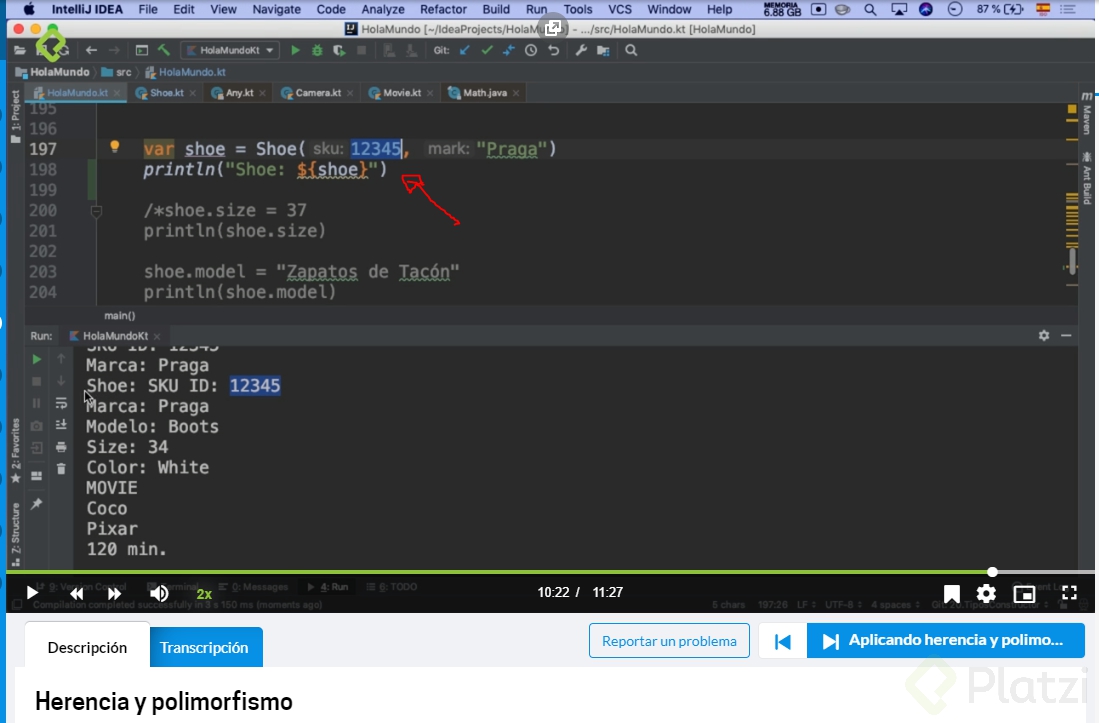Open the Maven side tool window
The height and width of the screenshot is (723, 1099).
point(1086,113)
